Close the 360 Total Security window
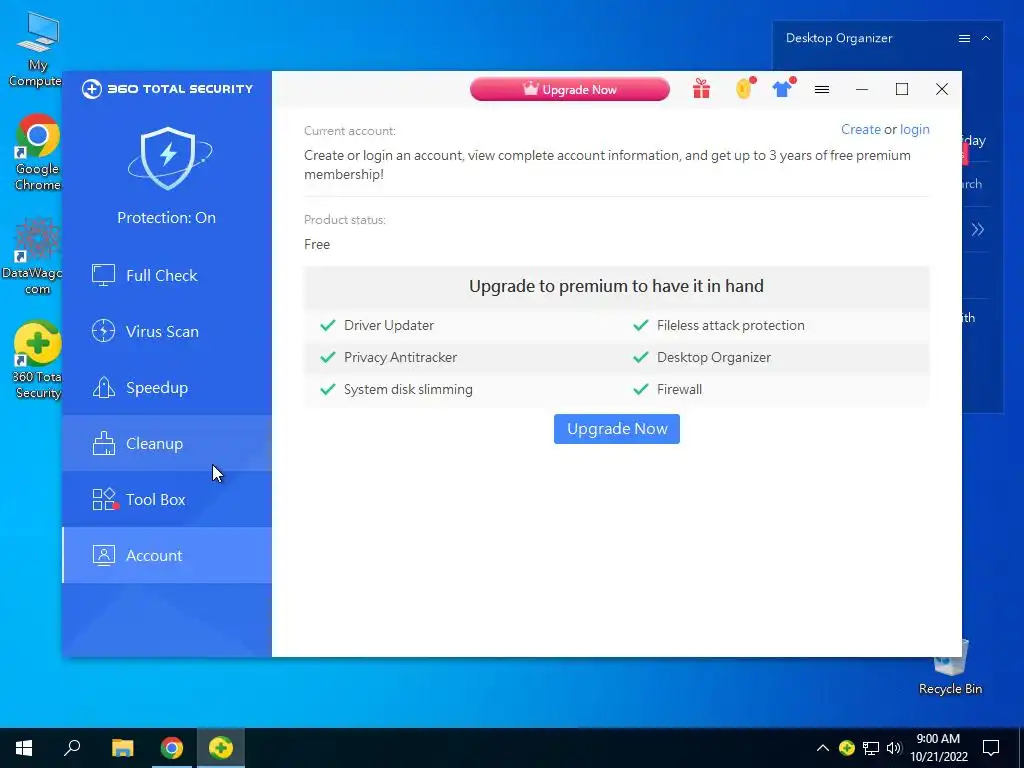Image resolution: width=1024 pixels, height=768 pixels. (x=942, y=89)
